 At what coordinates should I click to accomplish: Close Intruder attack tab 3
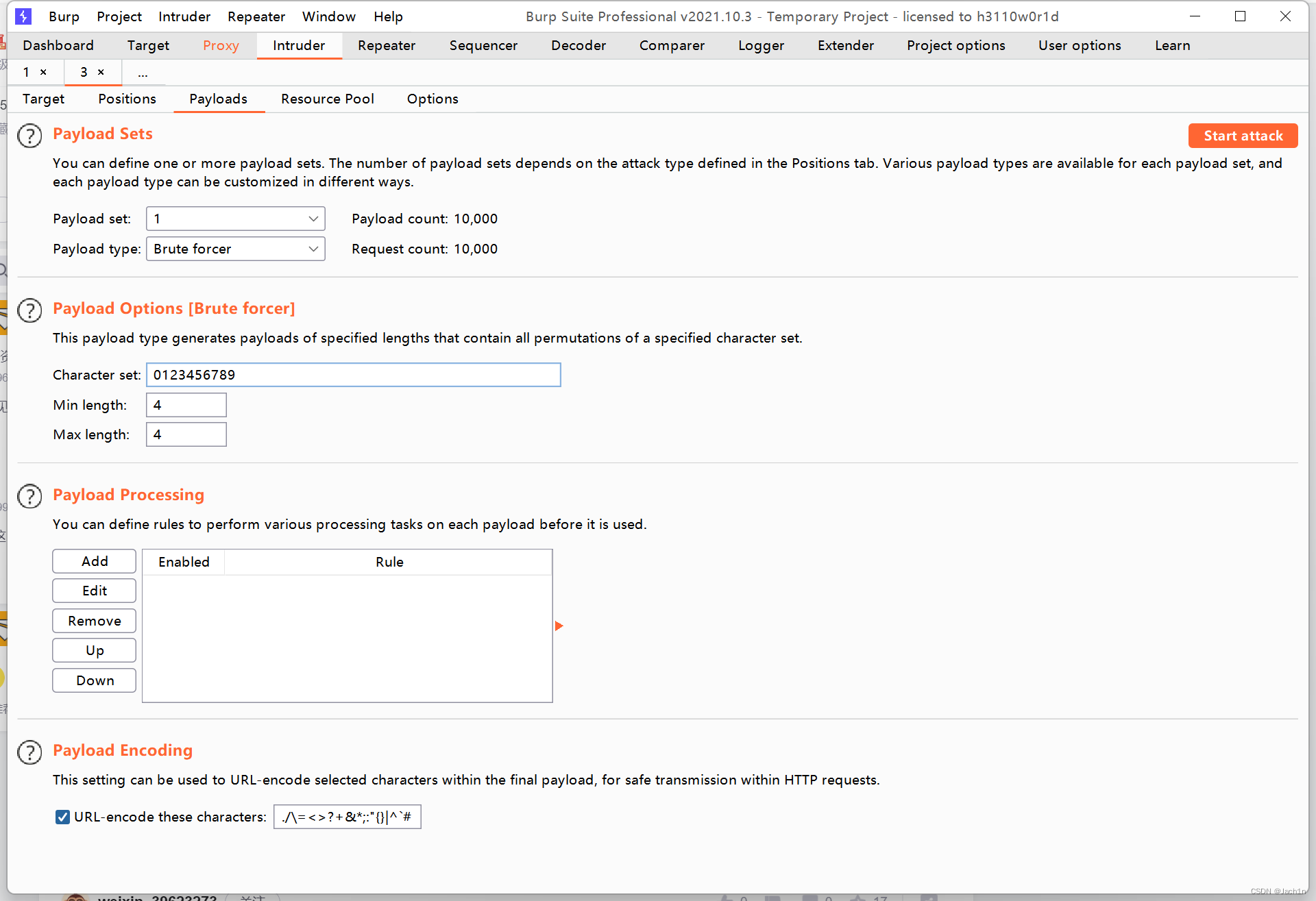[x=101, y=72]
